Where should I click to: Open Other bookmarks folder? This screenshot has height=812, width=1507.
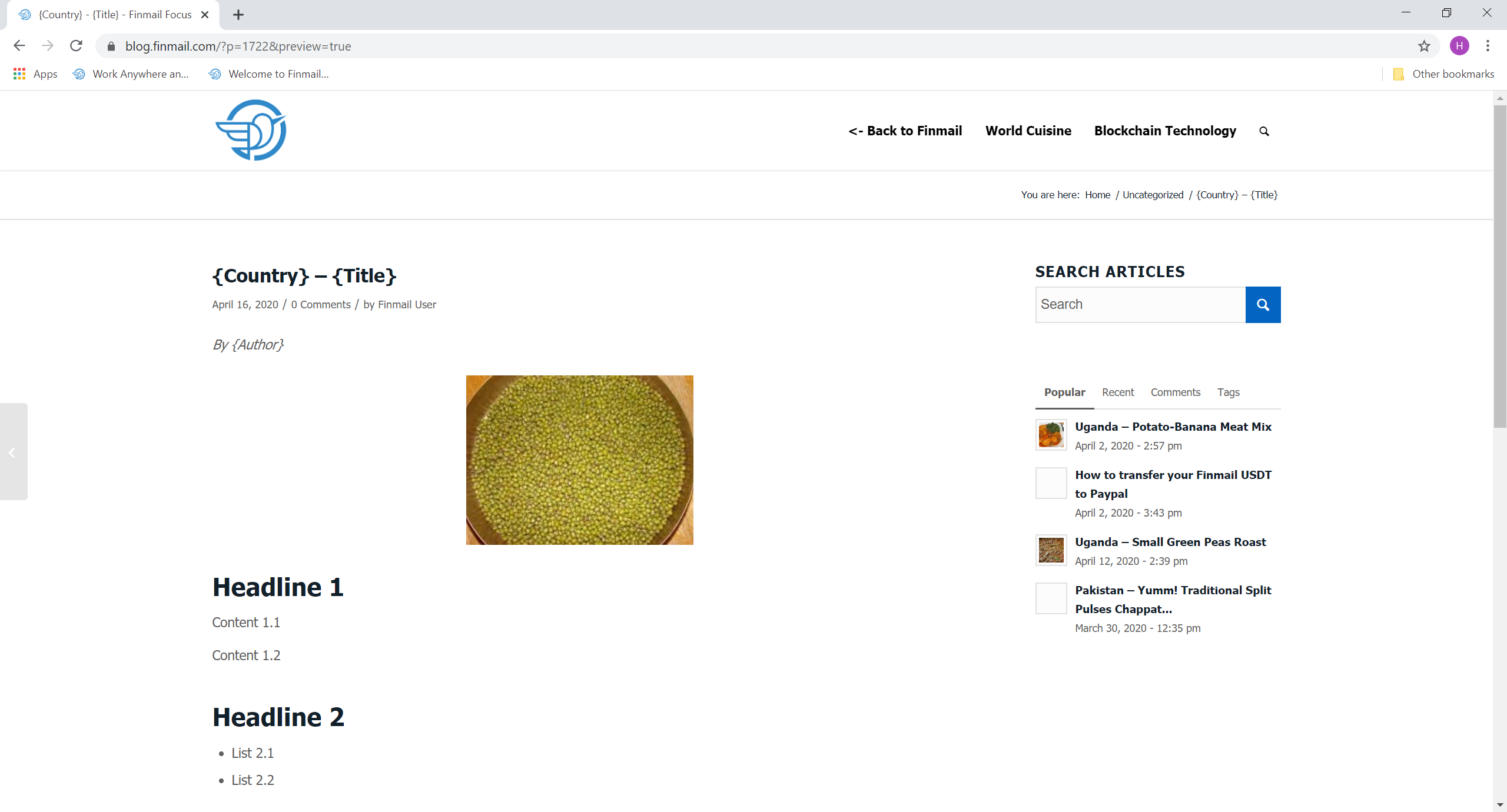[x=1443, y=74]
